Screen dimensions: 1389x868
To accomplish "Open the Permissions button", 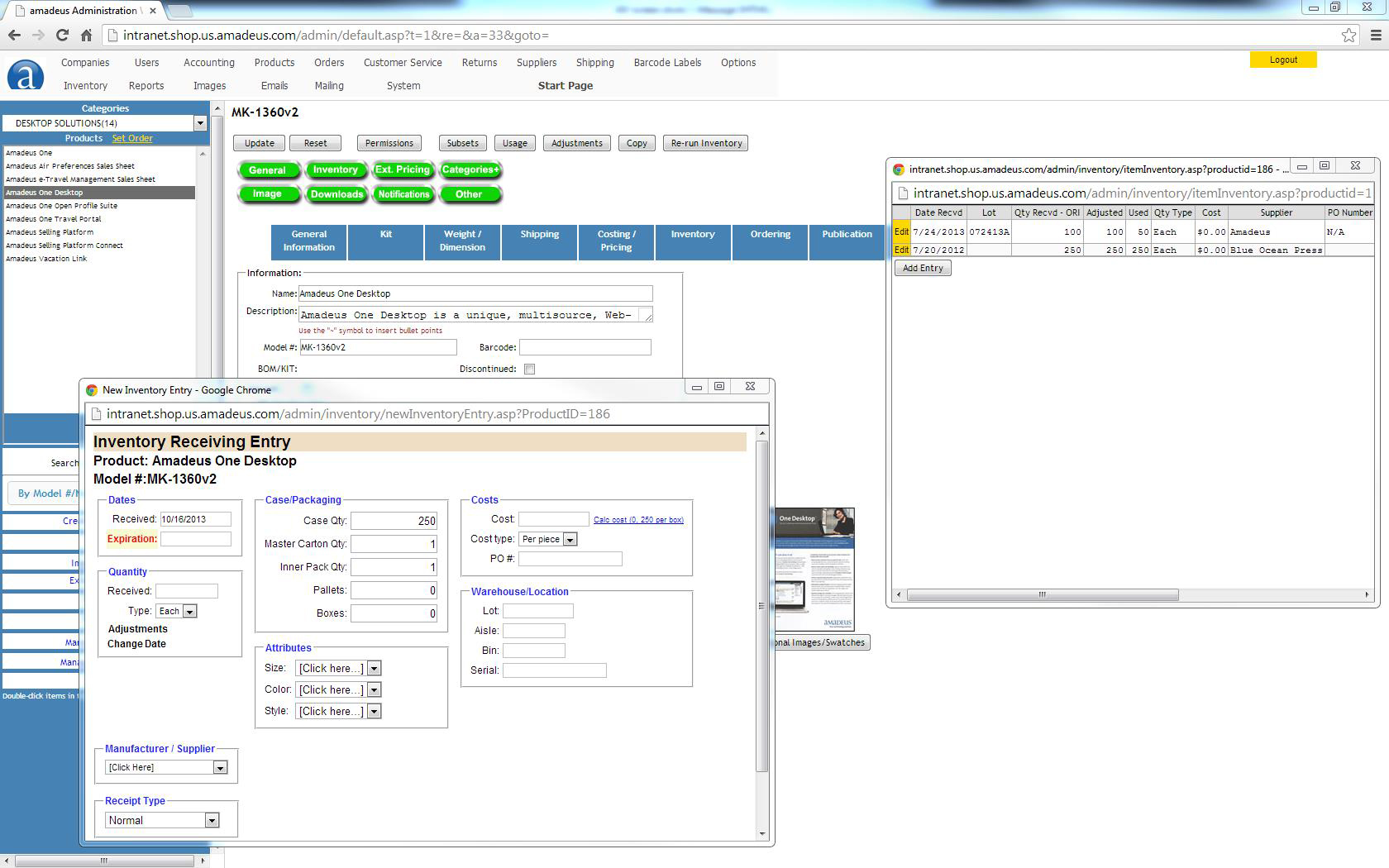I will [389, 143].
